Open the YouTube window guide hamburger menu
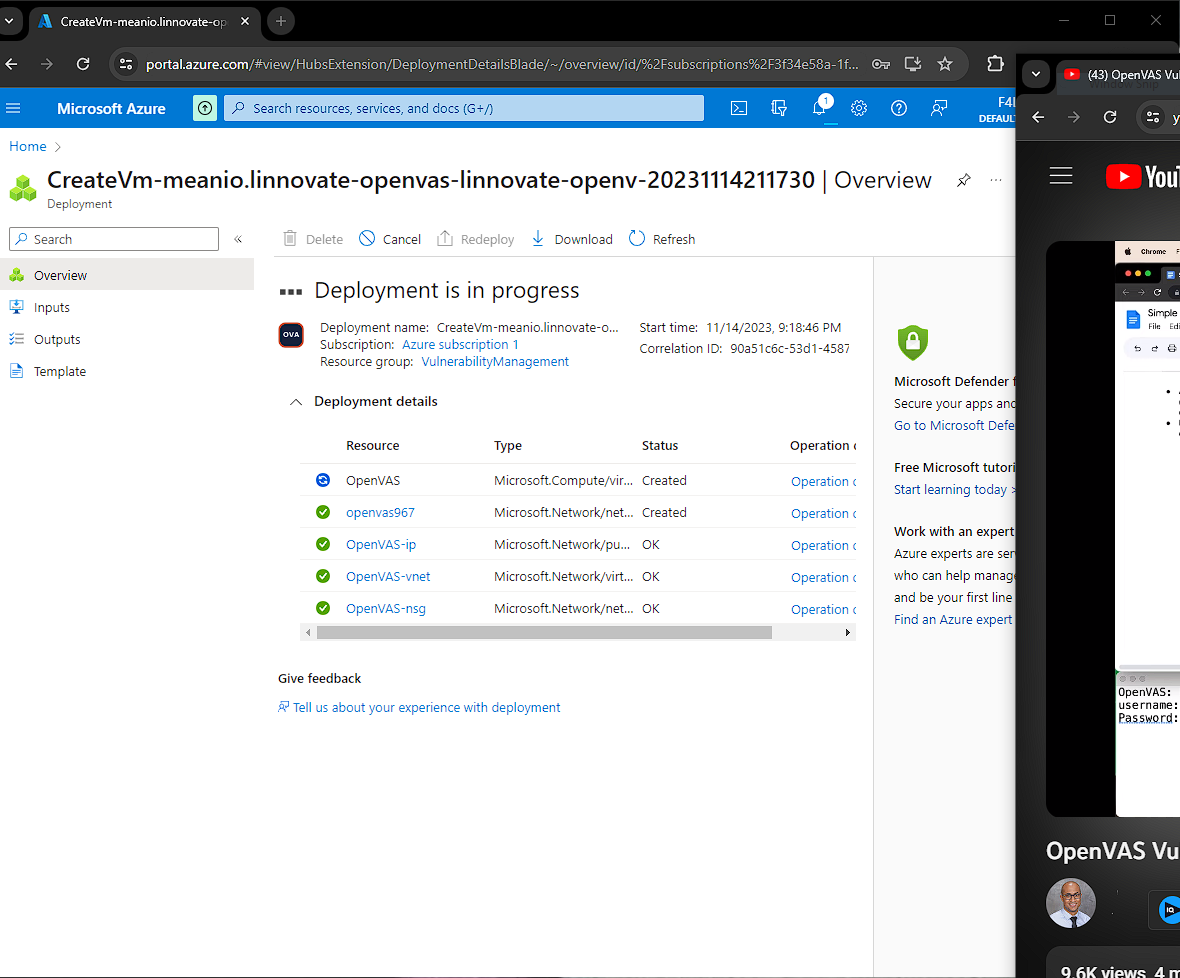The height and width of the screenshot is (978, 1180). [x=1061, y=175]
